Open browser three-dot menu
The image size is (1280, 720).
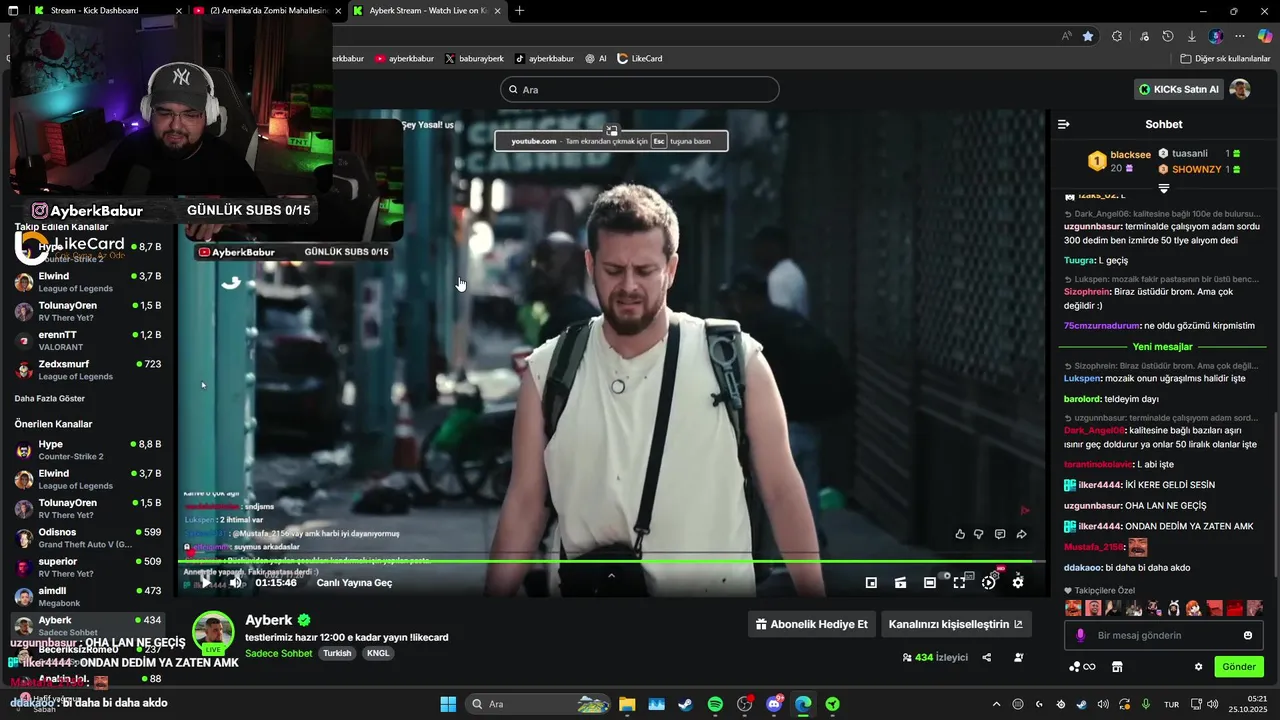1240,36
